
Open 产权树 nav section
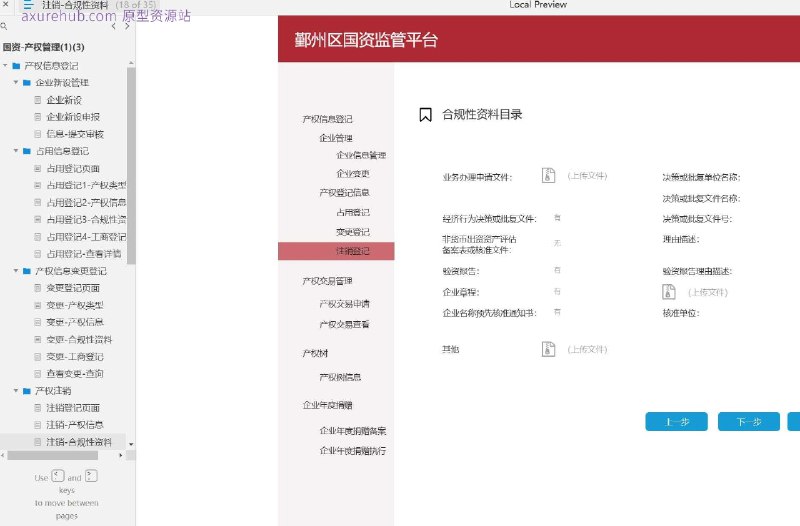coord(315,354)
